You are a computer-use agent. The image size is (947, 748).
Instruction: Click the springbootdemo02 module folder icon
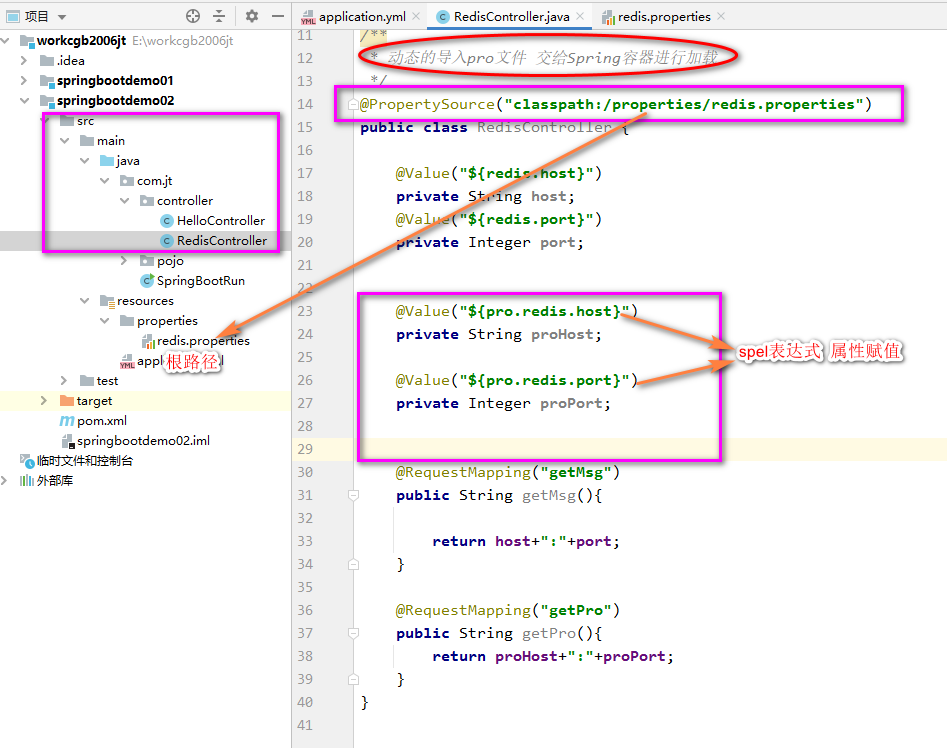pyautogui.click(x=47, y=101)
